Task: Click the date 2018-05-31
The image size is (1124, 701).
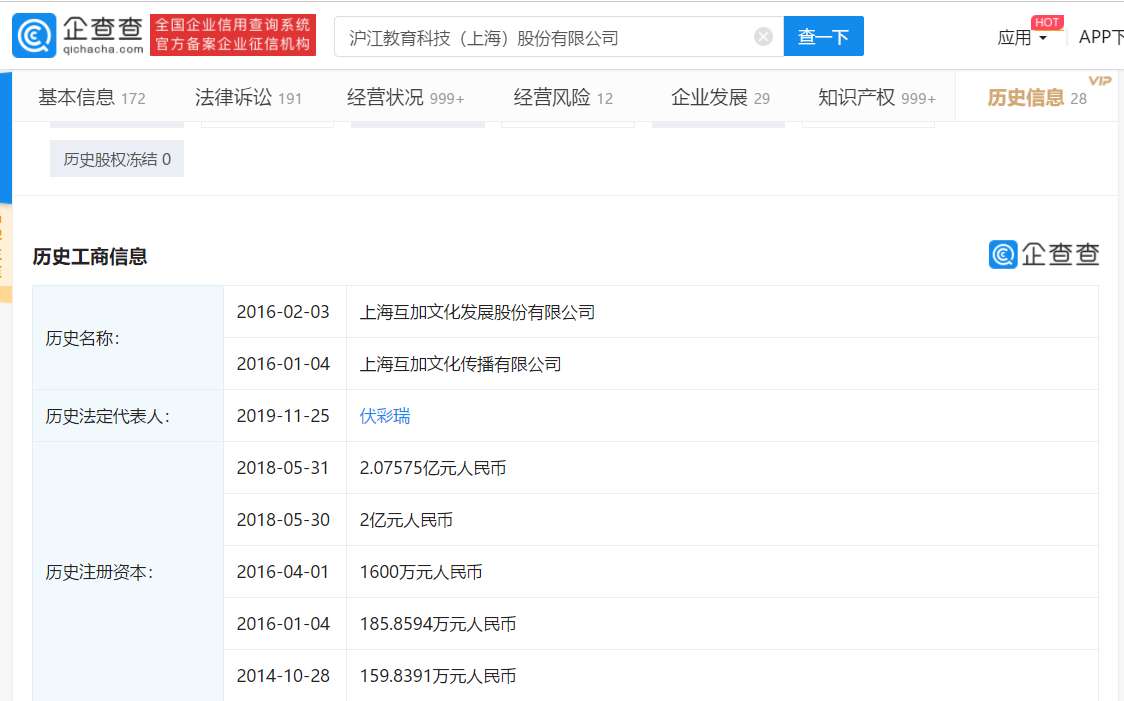Action: click(x=283, y=468)
